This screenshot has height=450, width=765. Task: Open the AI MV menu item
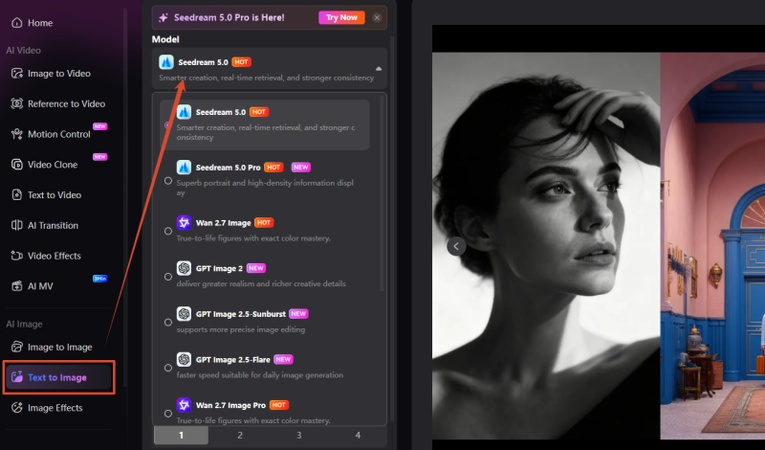59,286
